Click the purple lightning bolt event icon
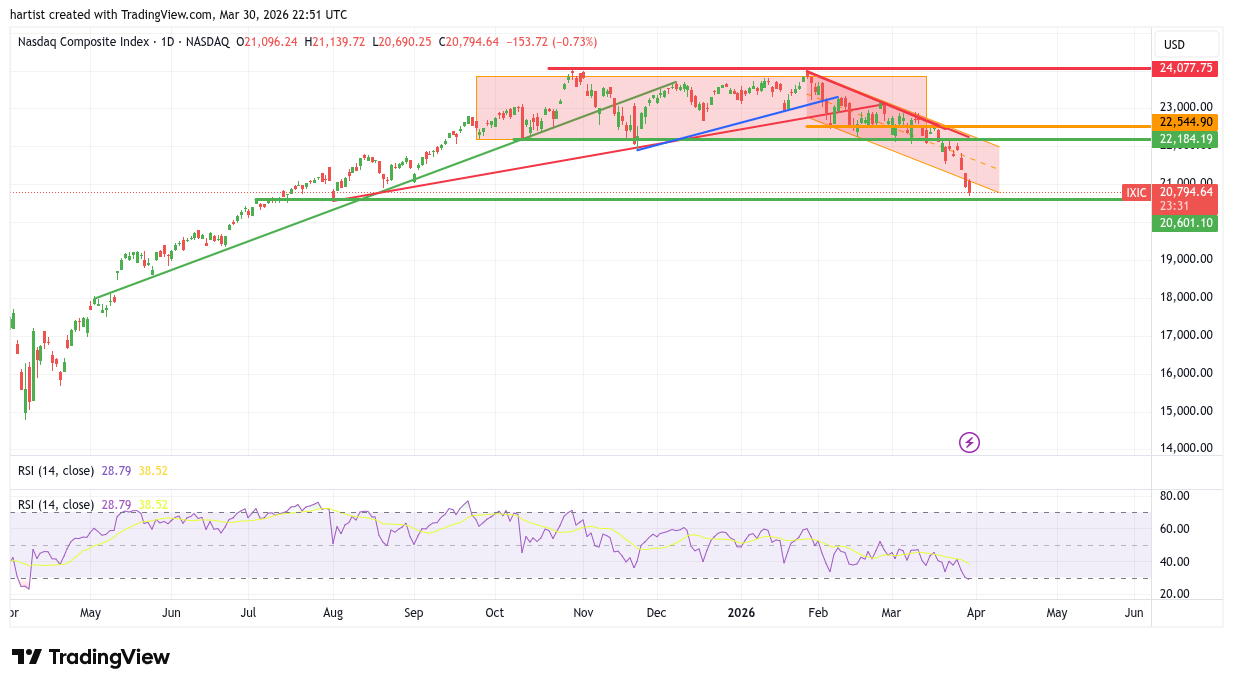 click(x=968, y=442)
